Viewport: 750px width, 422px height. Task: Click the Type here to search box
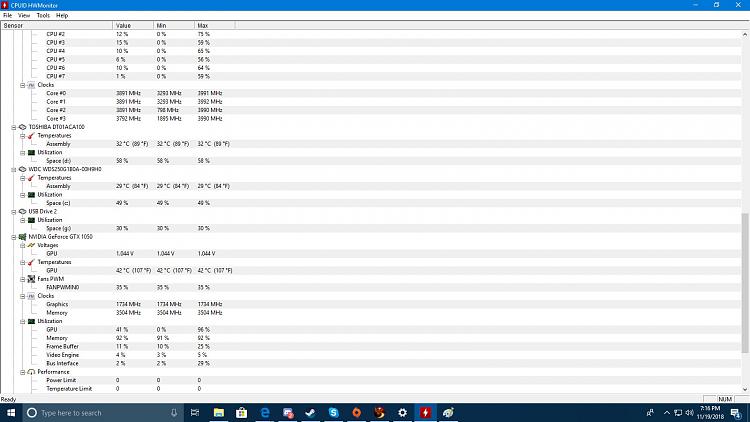coord(103,412)
